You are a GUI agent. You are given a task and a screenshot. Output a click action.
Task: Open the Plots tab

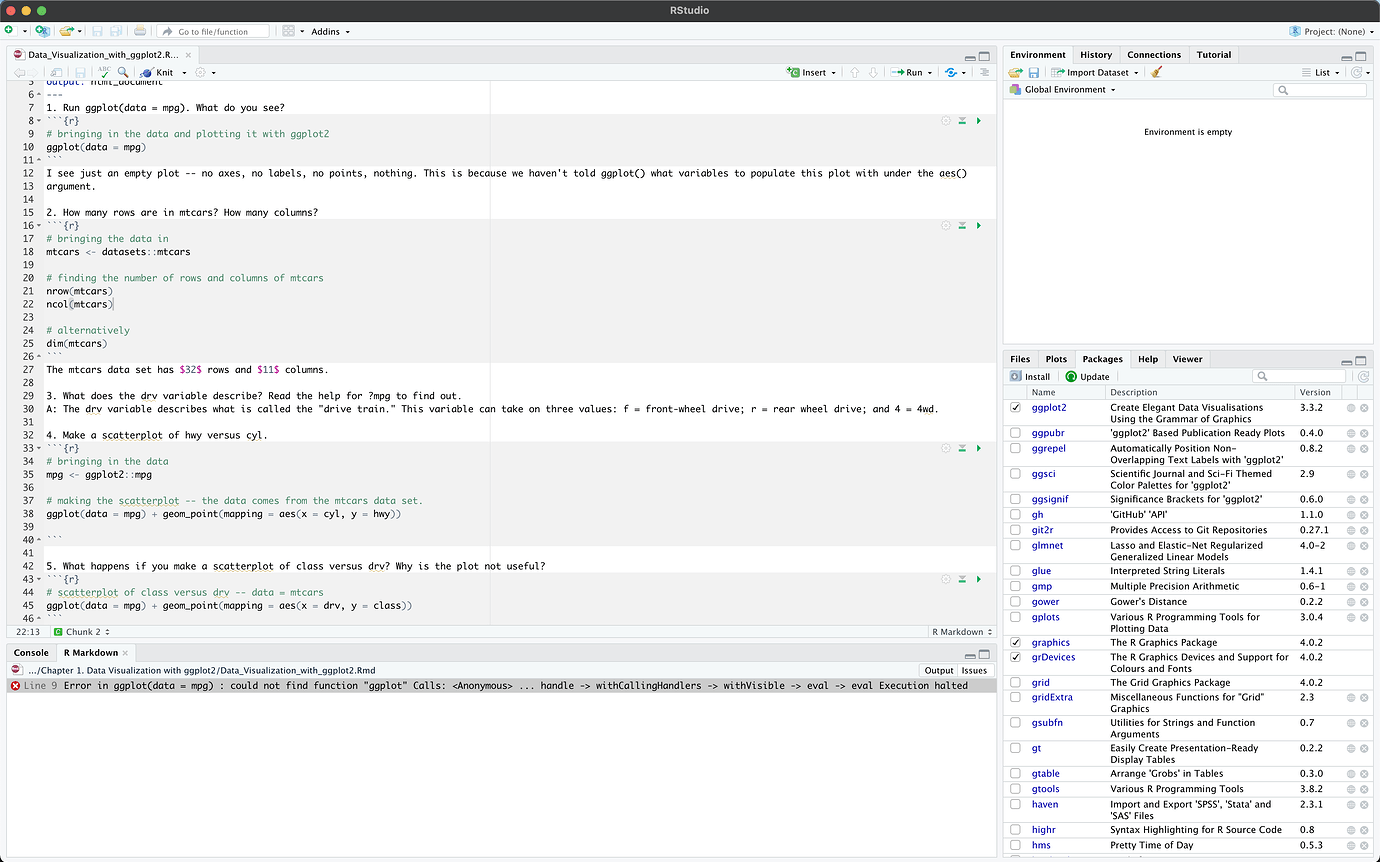(x=1056, y=358)
